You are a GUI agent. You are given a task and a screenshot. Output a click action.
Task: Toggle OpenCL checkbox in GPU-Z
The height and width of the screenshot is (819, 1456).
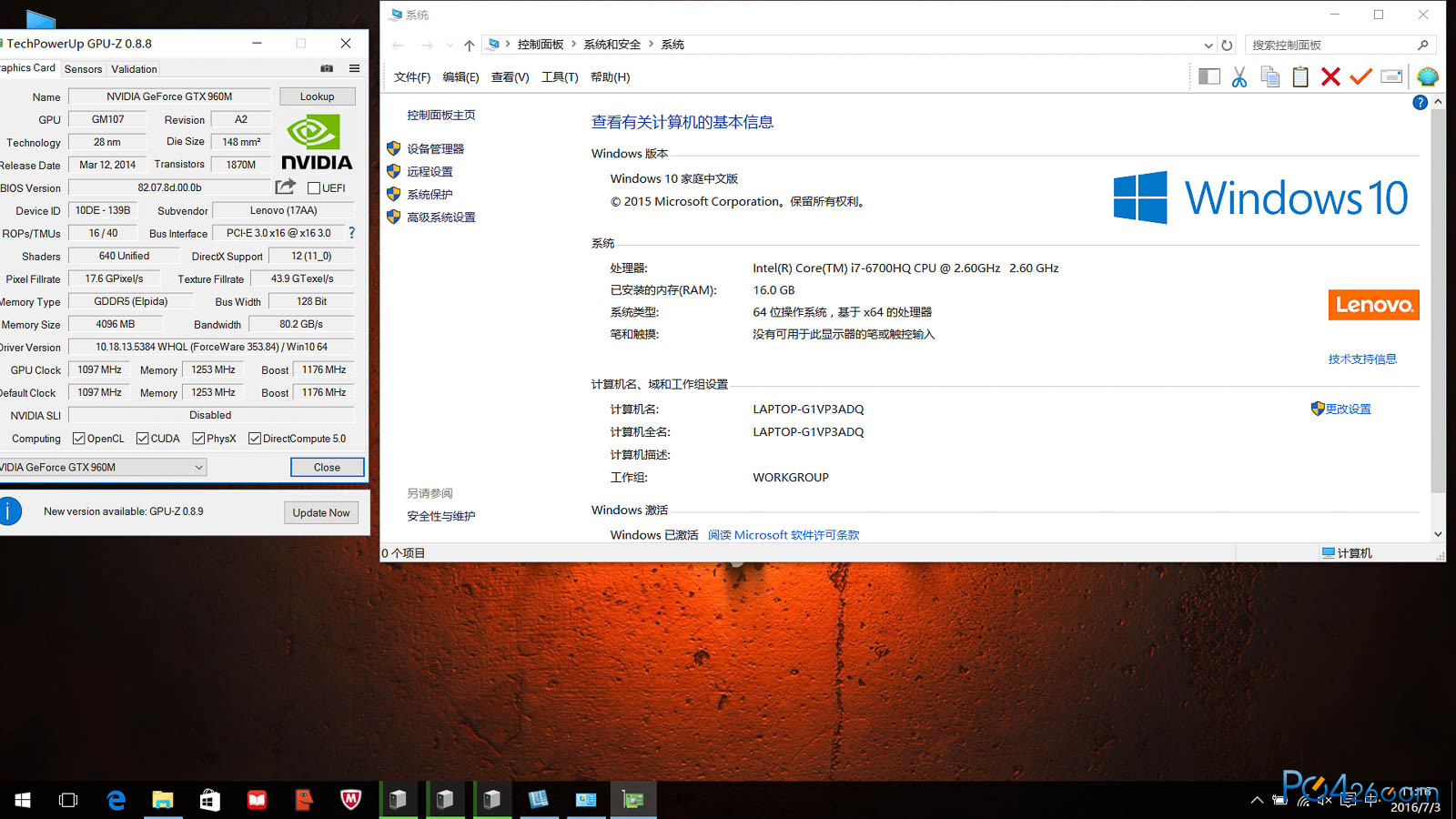[x=79, y=439]
